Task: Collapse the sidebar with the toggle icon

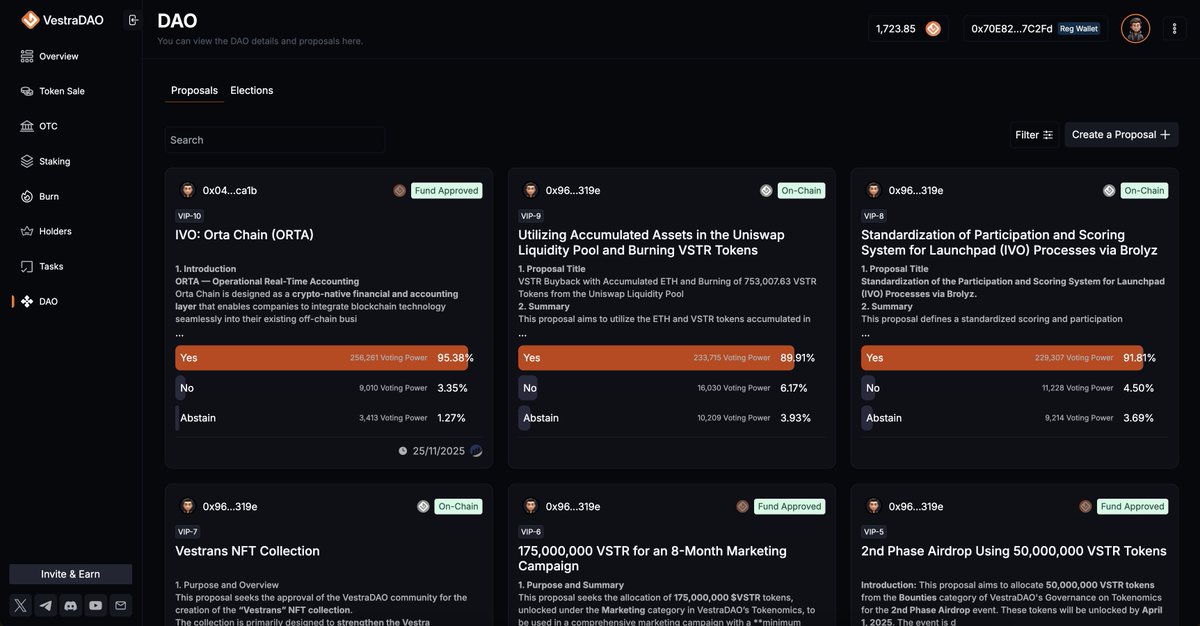Action: click(132, 20)
